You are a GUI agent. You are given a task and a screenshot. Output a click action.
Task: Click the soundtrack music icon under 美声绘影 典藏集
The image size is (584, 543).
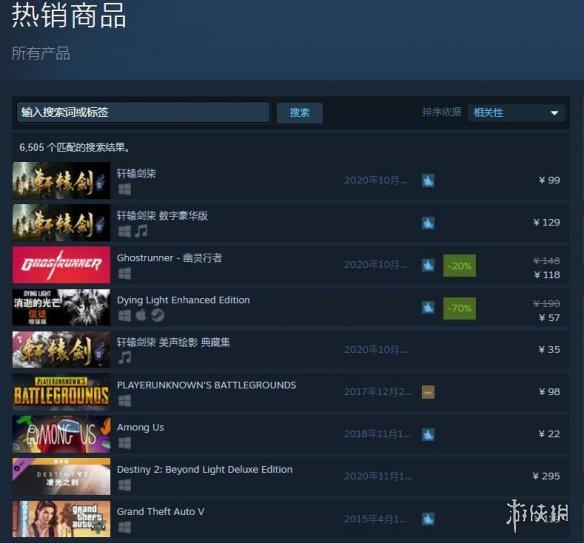[x=125, y=358]
